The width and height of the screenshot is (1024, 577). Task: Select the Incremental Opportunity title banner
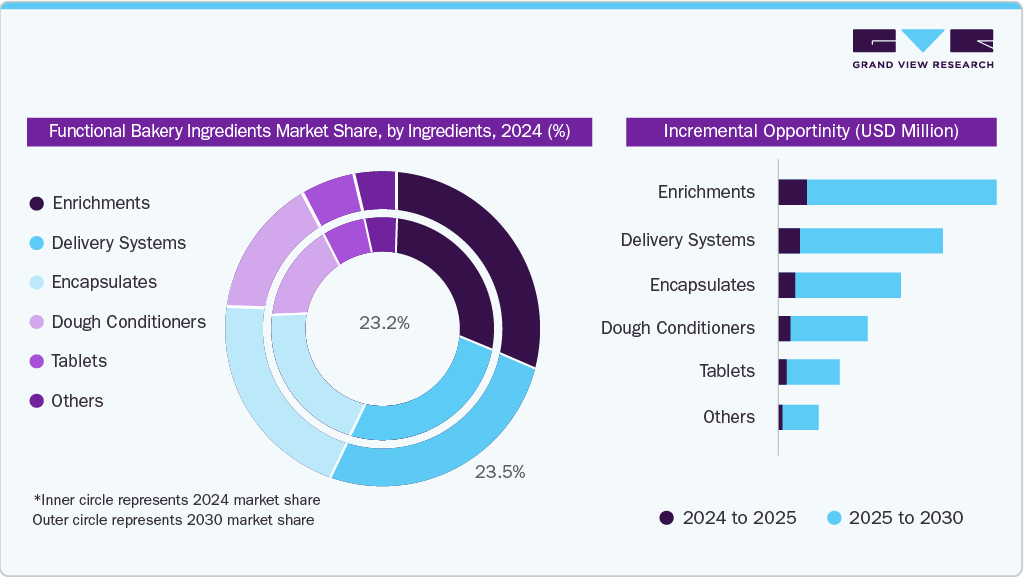click(811, 131)
